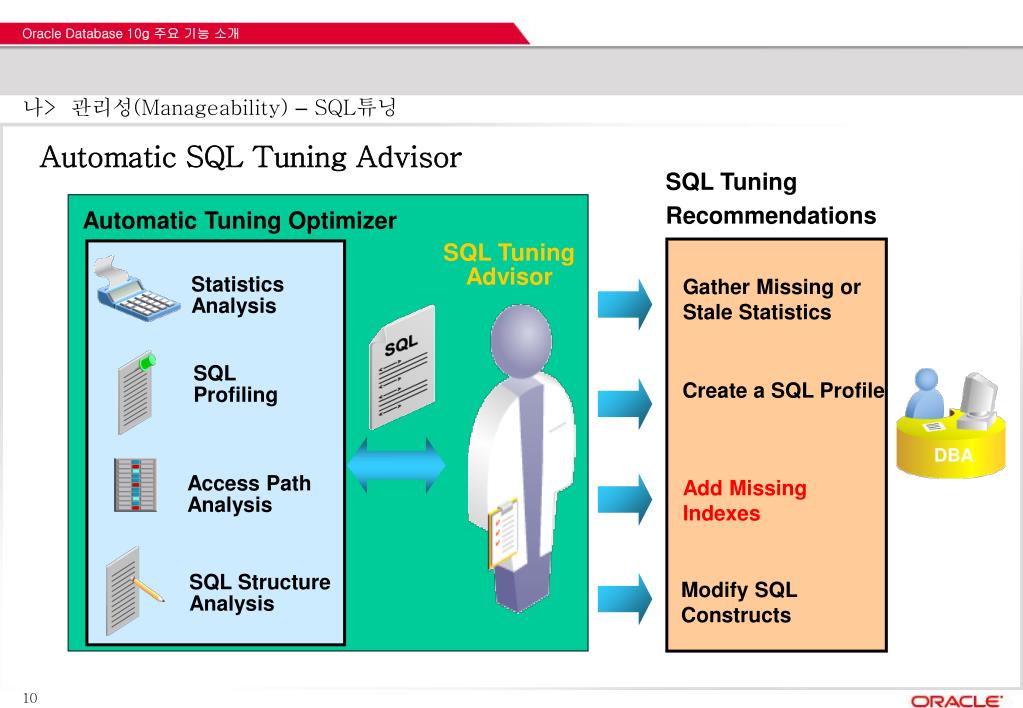
Task: Click the slide page number 10
Action: [30, 698]
